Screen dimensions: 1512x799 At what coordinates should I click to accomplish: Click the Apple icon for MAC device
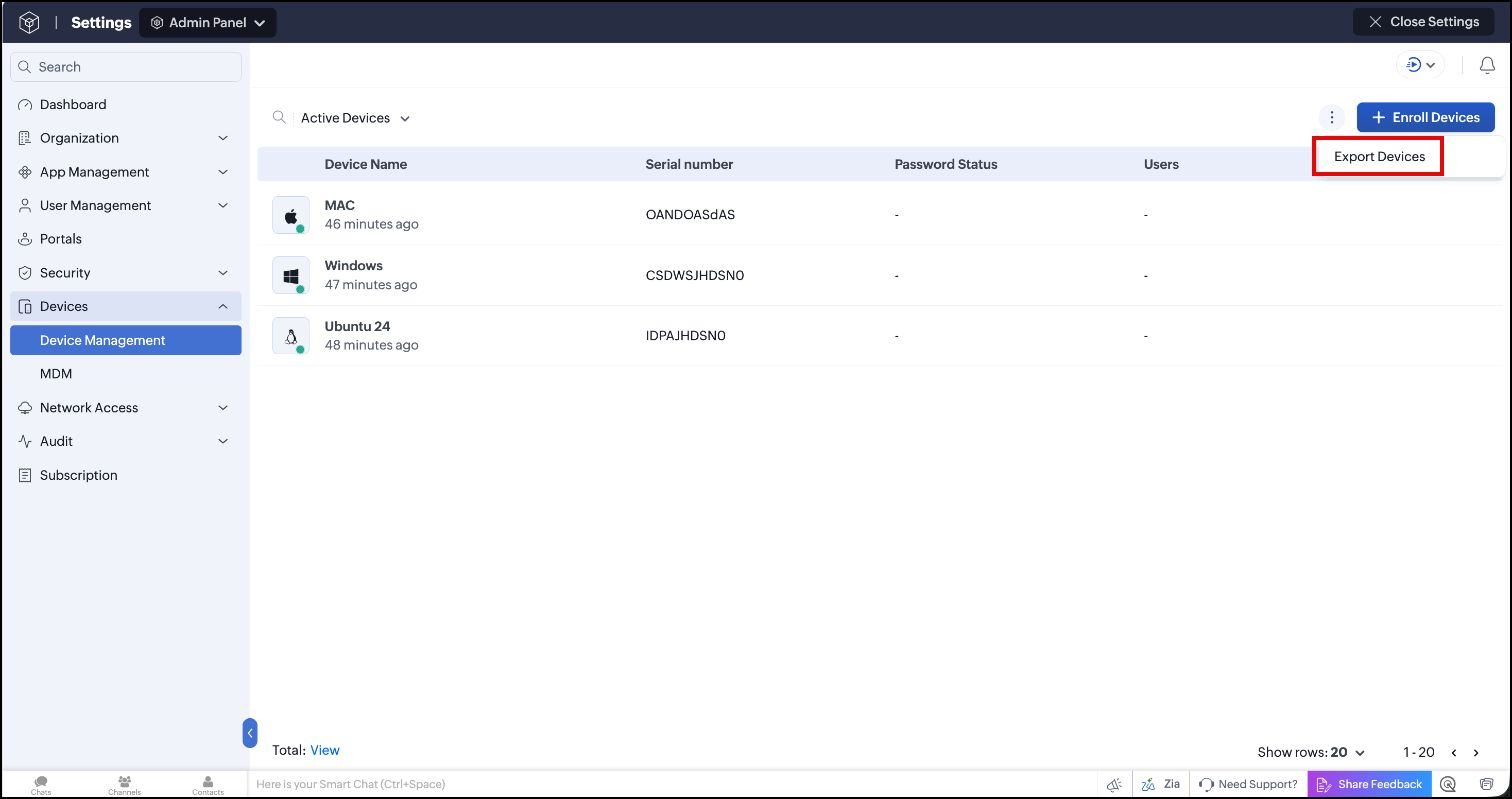click(290, 215)
